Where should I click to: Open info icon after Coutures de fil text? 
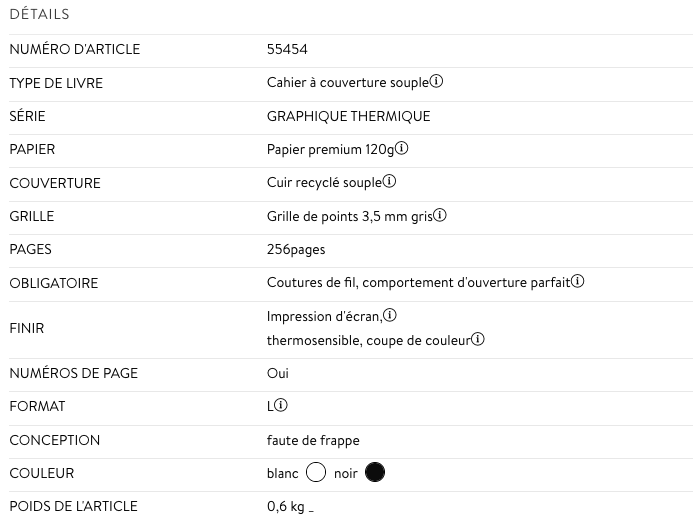578,282
